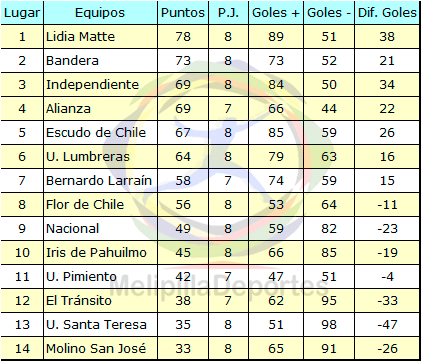Viewport: 421px width, 361px height.
Task: Select the Goles + column header
Action: (276, 13)
